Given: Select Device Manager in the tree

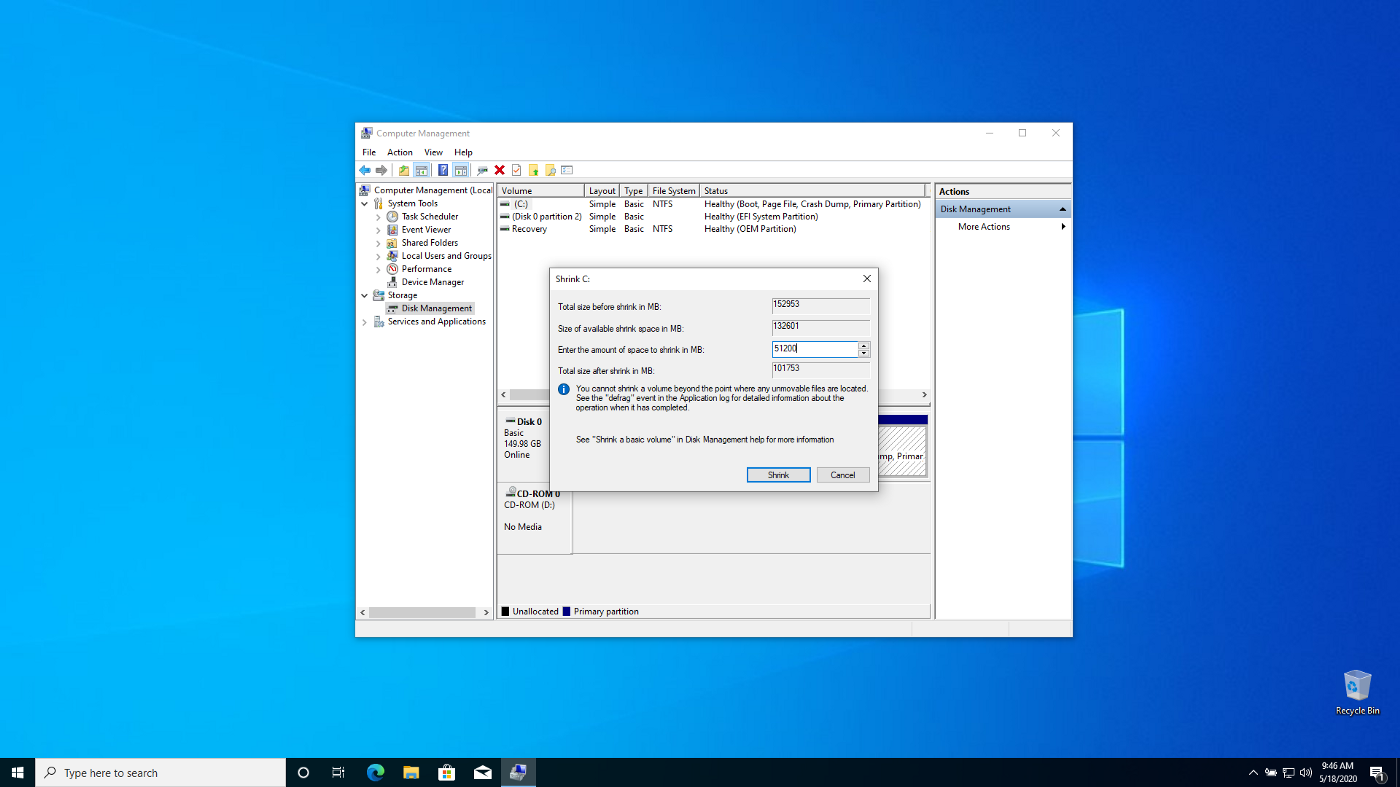Looking at the screenshot, I should 433,282.
